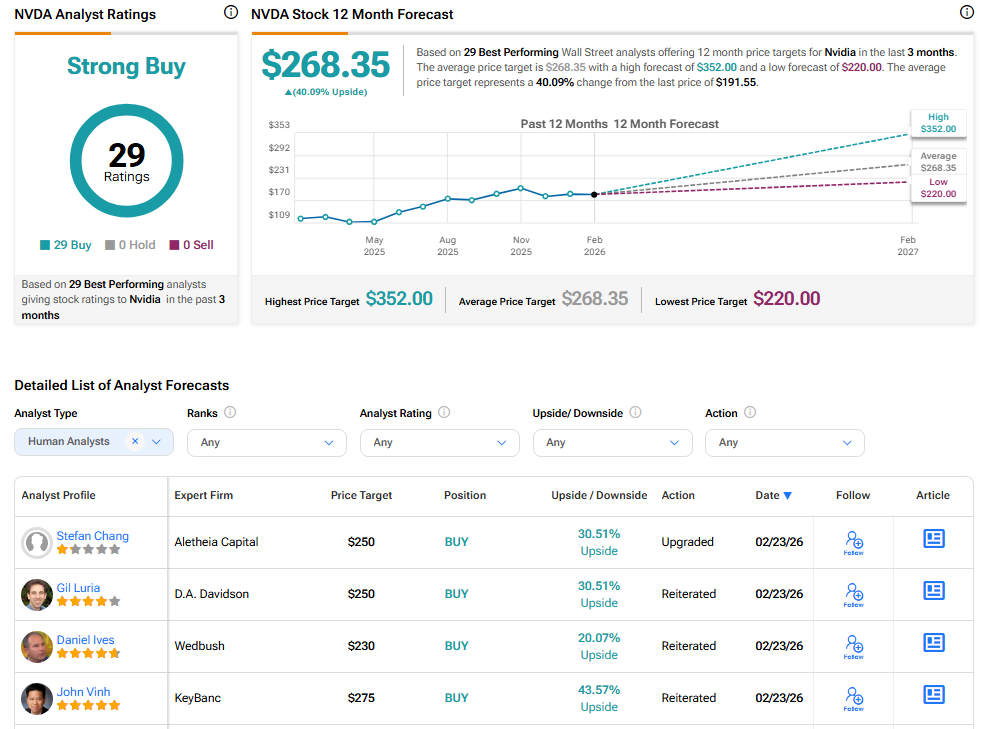Remove the Human Analysts filter chip

tap(135, 441)
